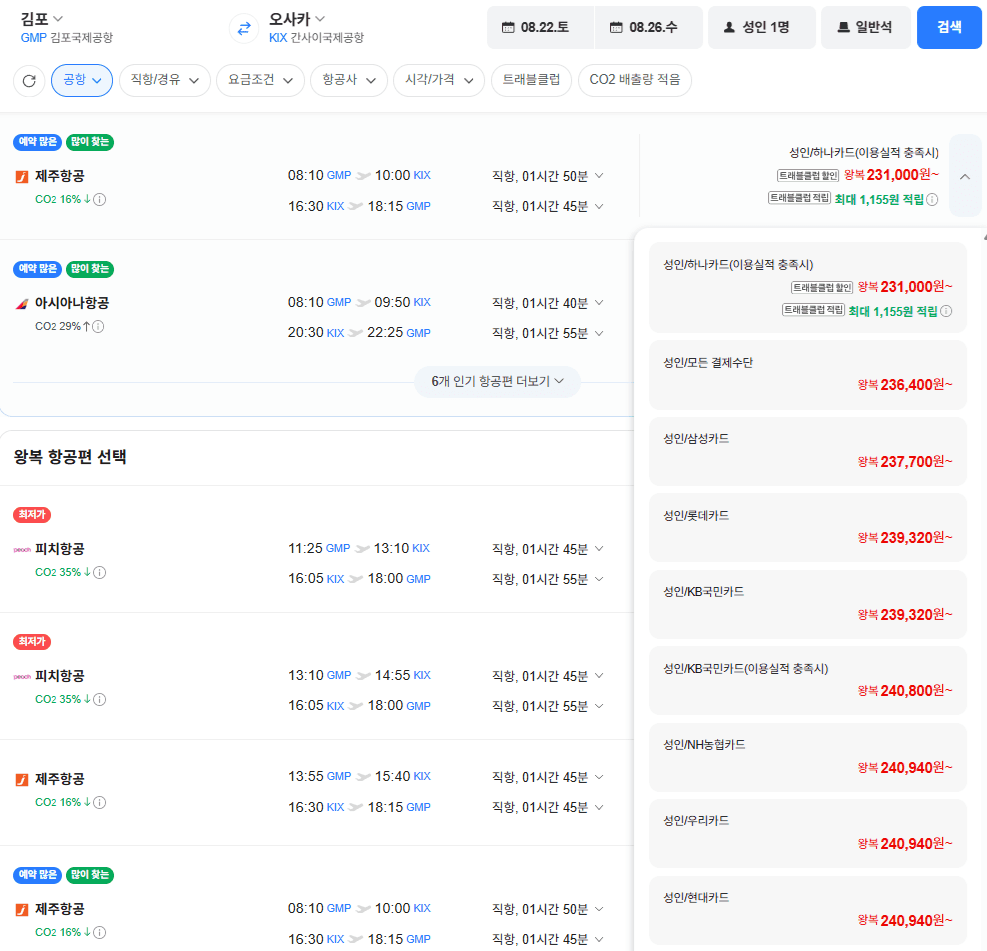
Task: Open the 공항 filter dropdown
Action: (82, 80)
